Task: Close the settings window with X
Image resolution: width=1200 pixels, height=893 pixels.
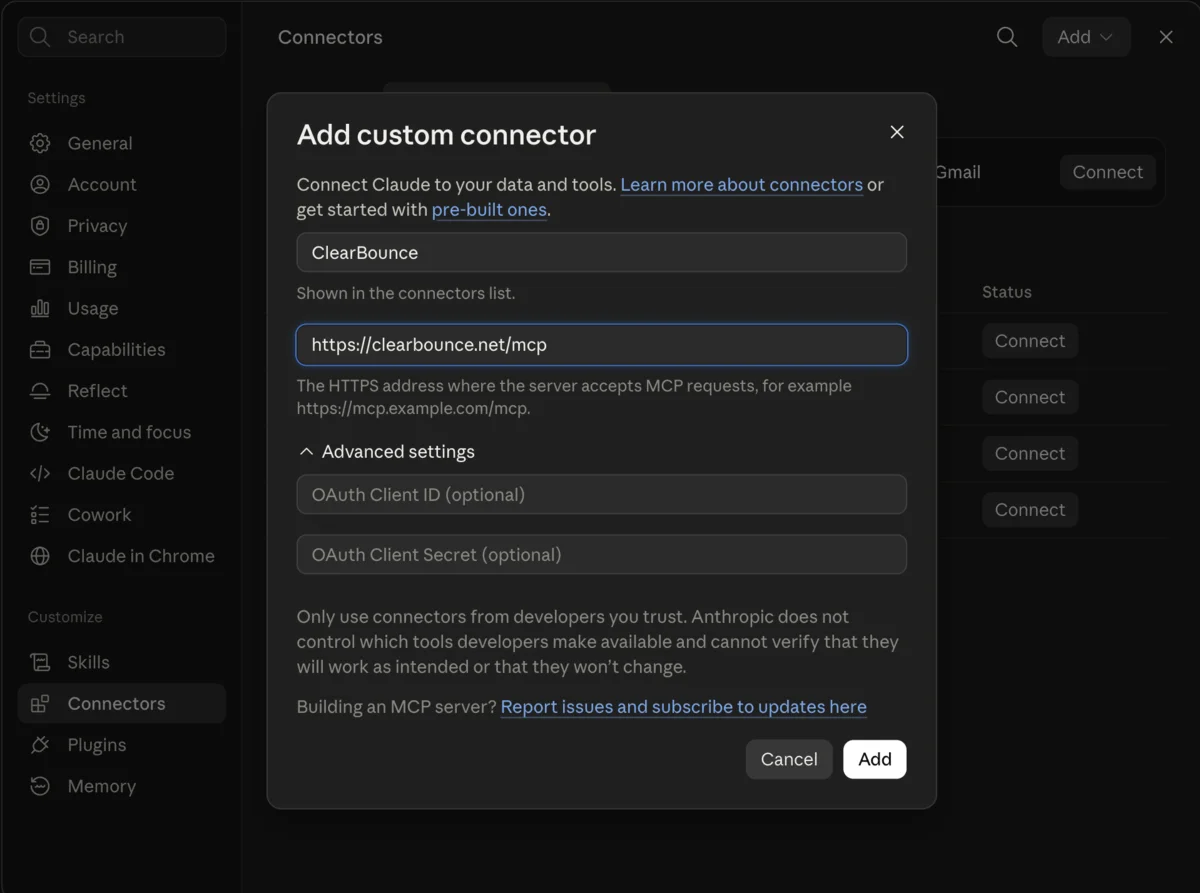Action: 1166,37
